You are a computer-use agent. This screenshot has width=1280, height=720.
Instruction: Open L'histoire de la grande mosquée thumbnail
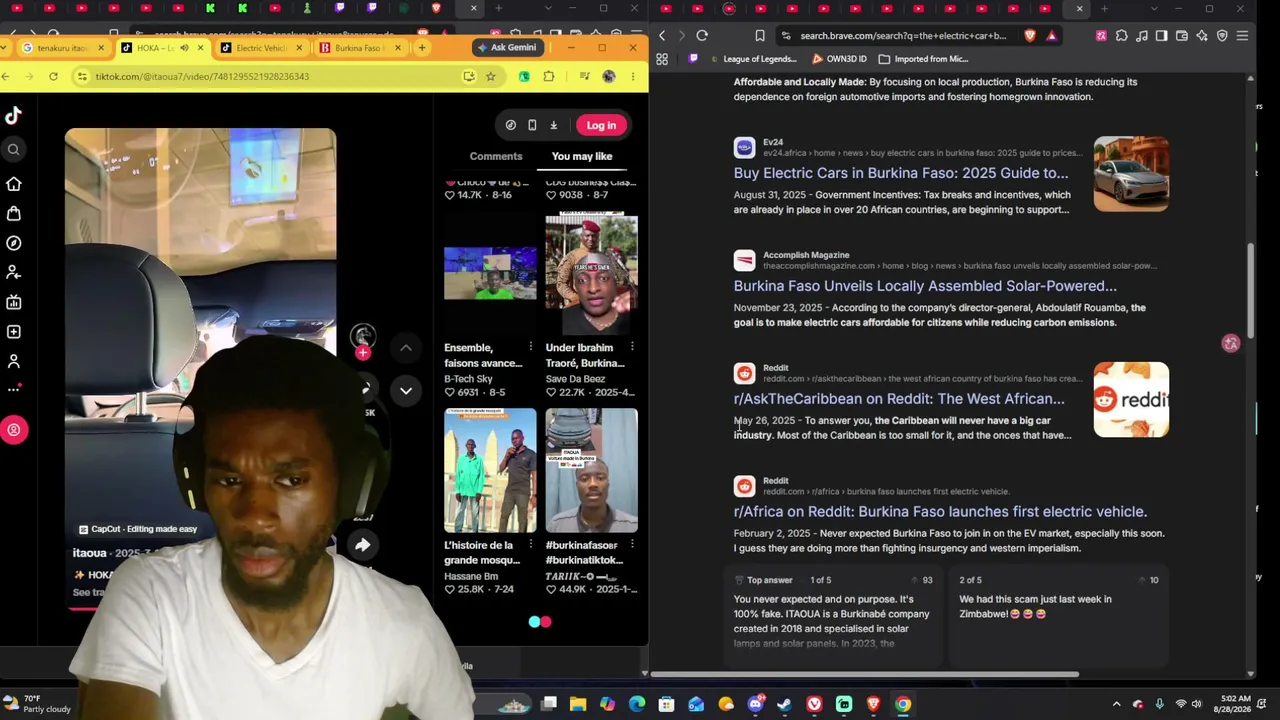[490, 470]
